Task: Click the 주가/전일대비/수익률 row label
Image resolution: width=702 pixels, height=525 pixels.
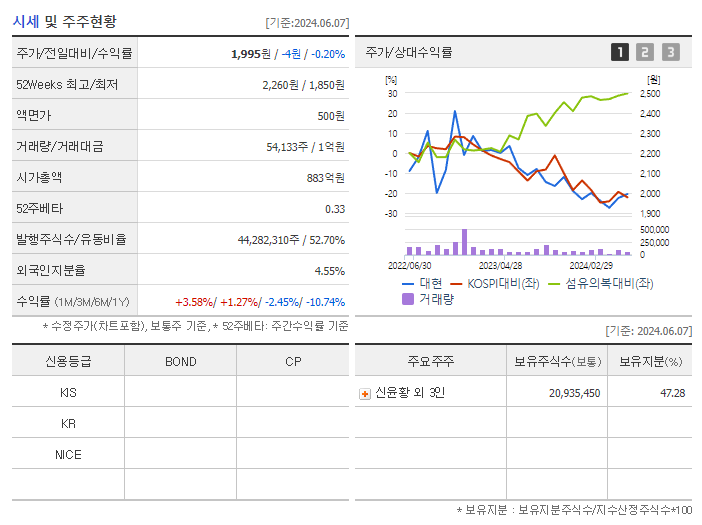Action: (74, 53)
